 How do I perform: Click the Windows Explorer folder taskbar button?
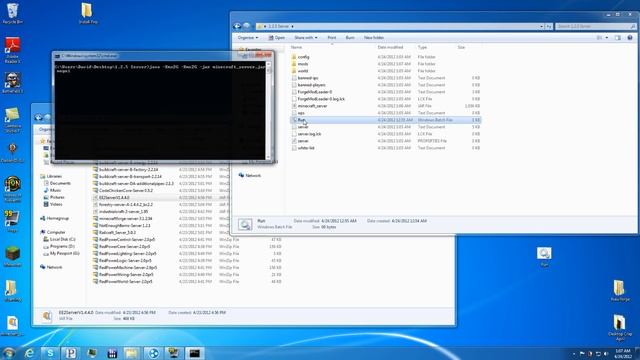point(132,353)
